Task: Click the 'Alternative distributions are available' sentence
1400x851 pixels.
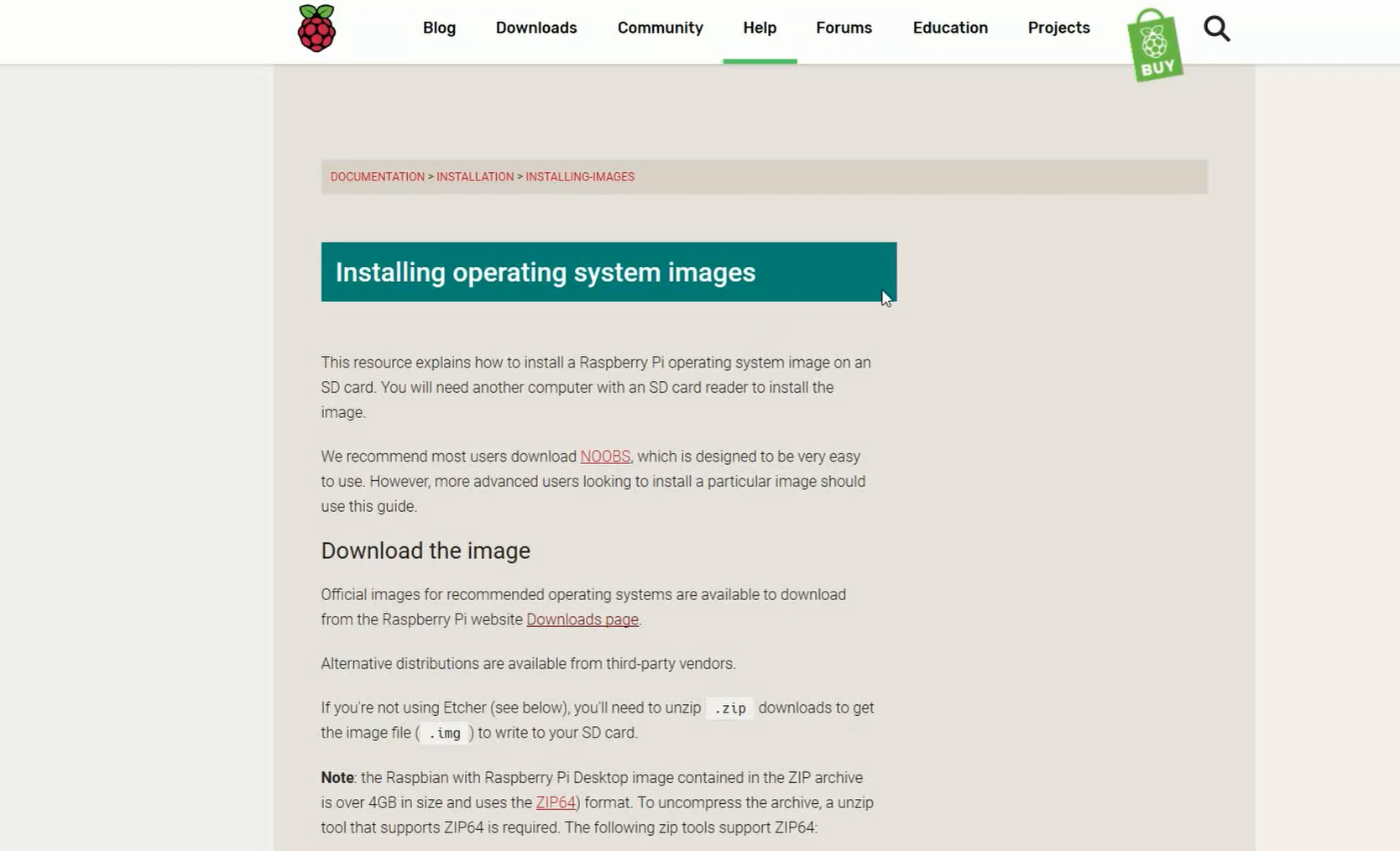Action: pyautogui.click(x=528, y=664)
